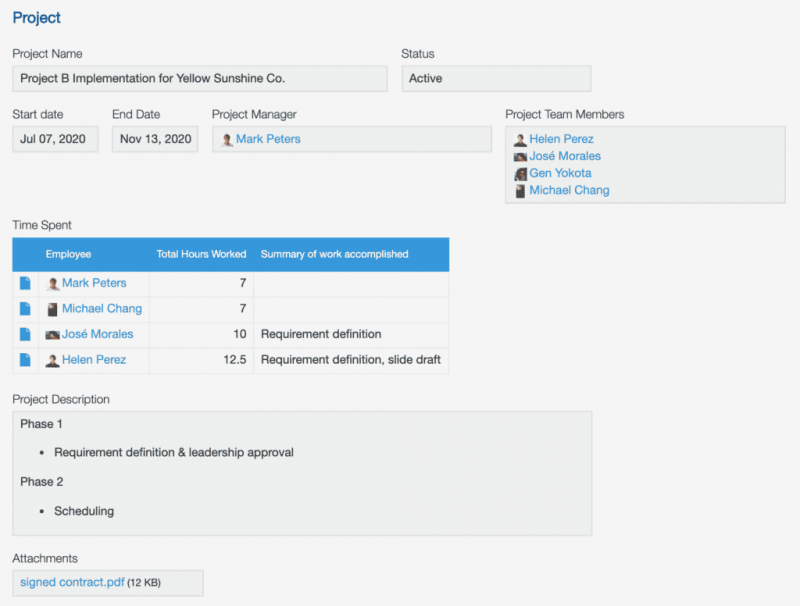Image resolution: width=800 pixels, height=606 pixels.
Task: Click Helen Perez's avatar in Project Team Members
Action: 520,138
